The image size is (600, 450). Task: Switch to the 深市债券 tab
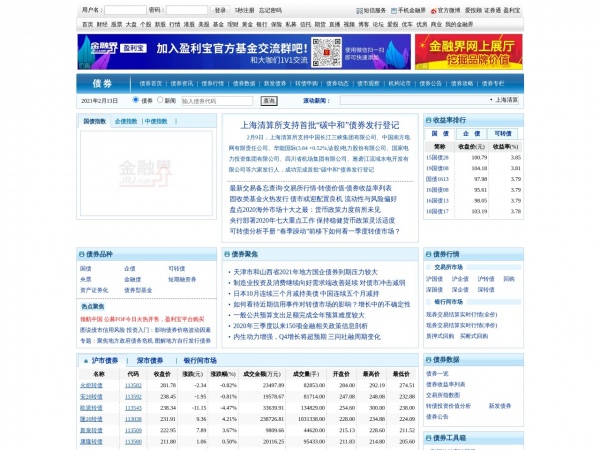coord(150,360)
